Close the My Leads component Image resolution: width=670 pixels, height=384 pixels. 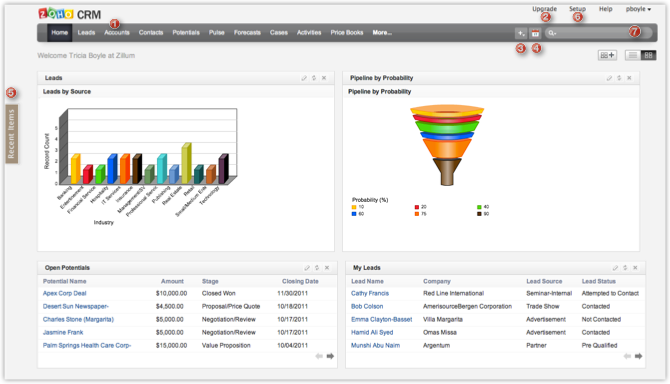click(635, 268)
